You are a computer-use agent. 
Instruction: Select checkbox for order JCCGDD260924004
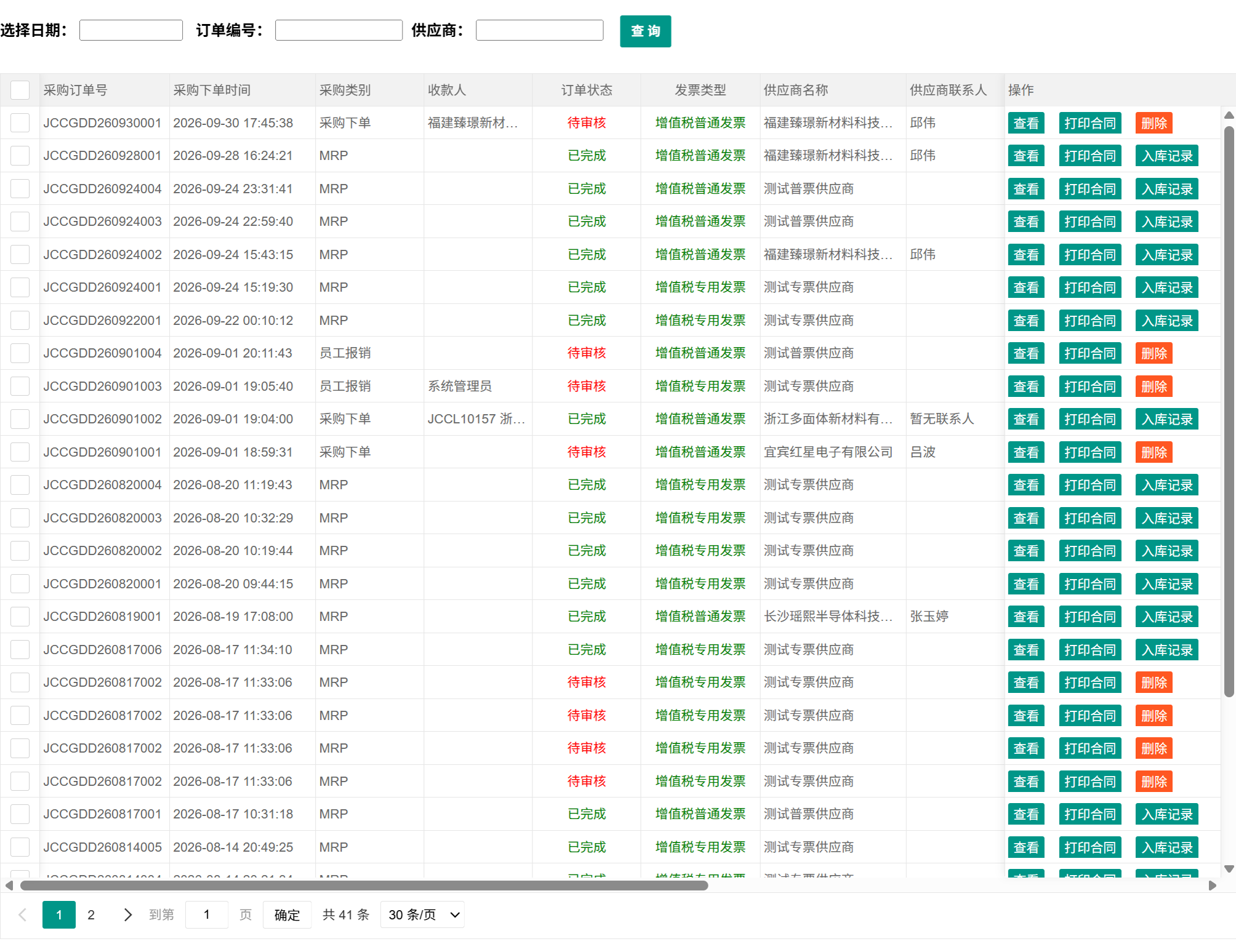(20, 188)
